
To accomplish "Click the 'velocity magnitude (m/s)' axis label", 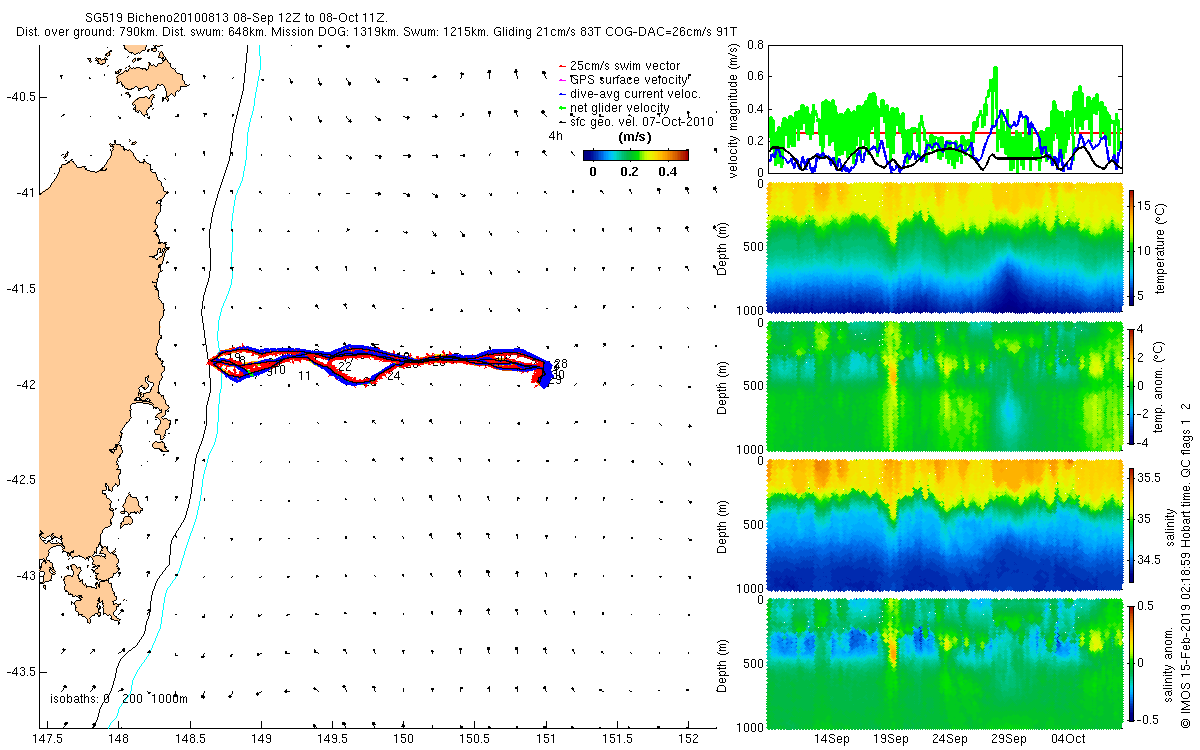I will [735, 110].
